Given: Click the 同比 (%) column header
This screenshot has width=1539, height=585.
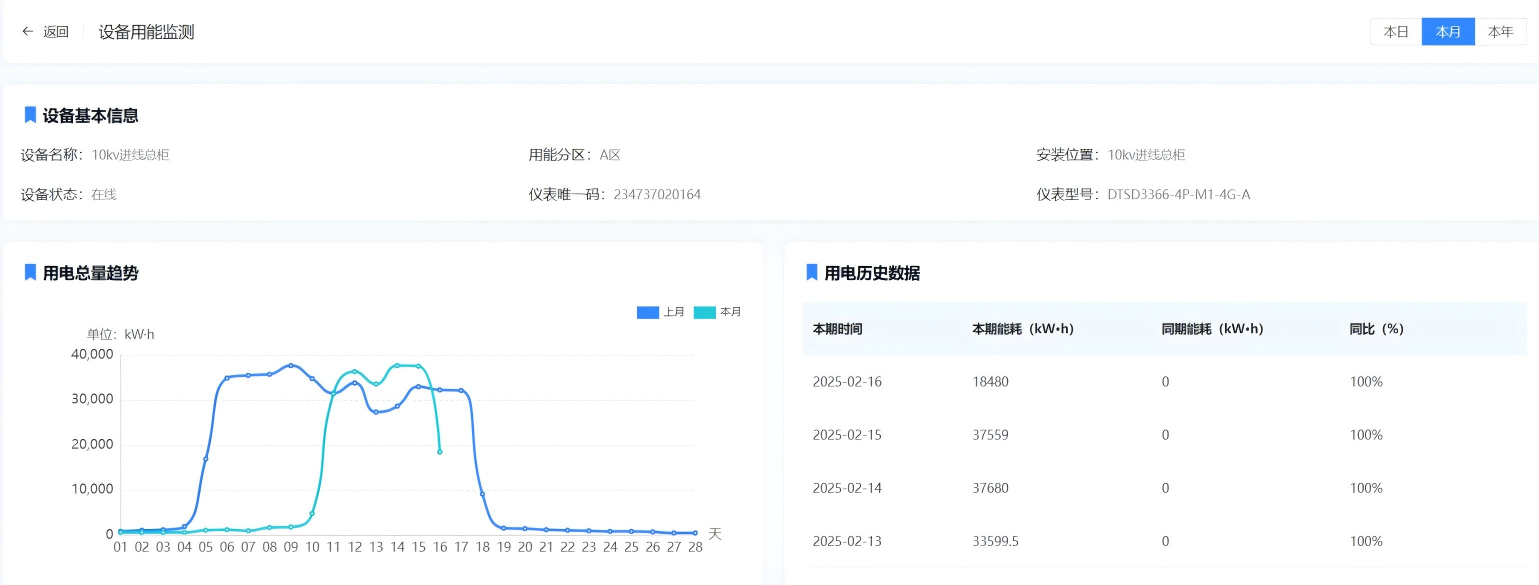Looking at the screenshot, I should pos(1376,329).
